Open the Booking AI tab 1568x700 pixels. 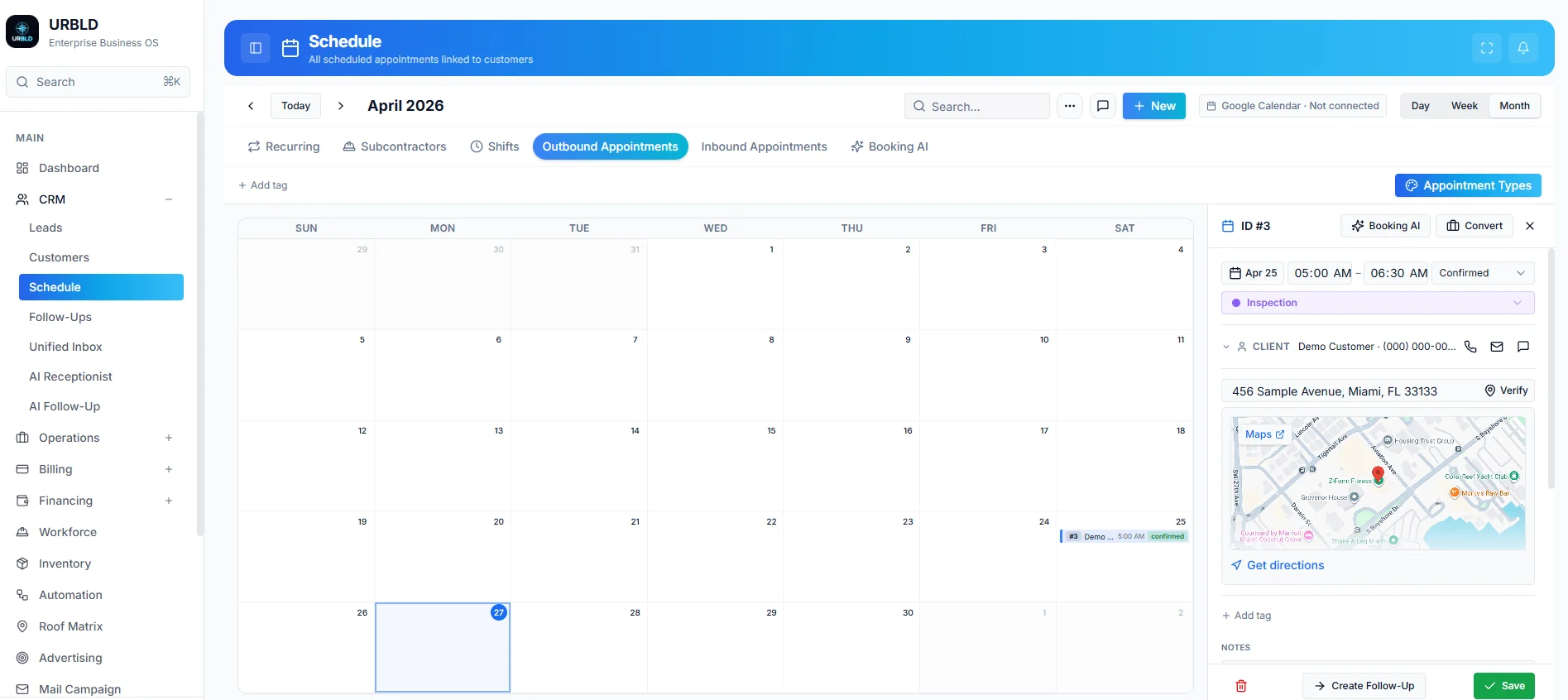[x=889, y=146]
